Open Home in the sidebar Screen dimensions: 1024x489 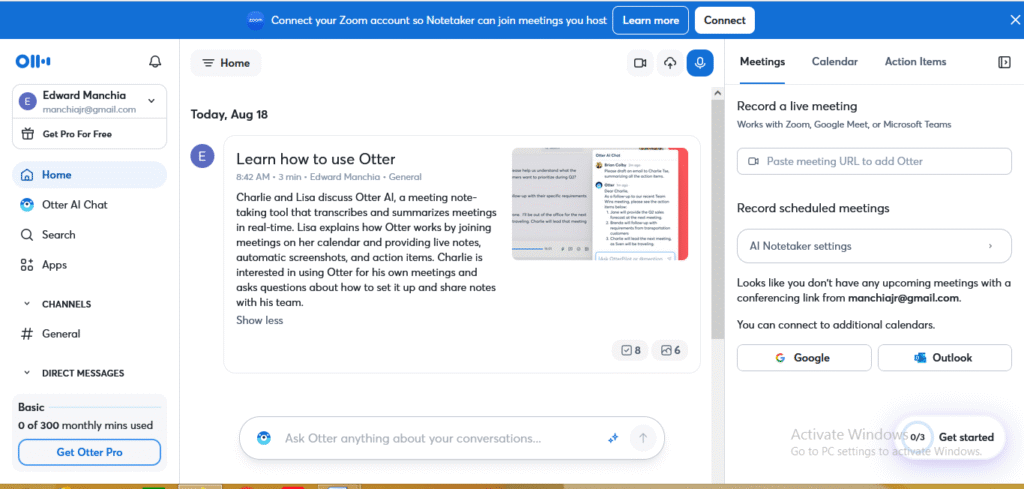pyautogui.click(x=89, y=174)
